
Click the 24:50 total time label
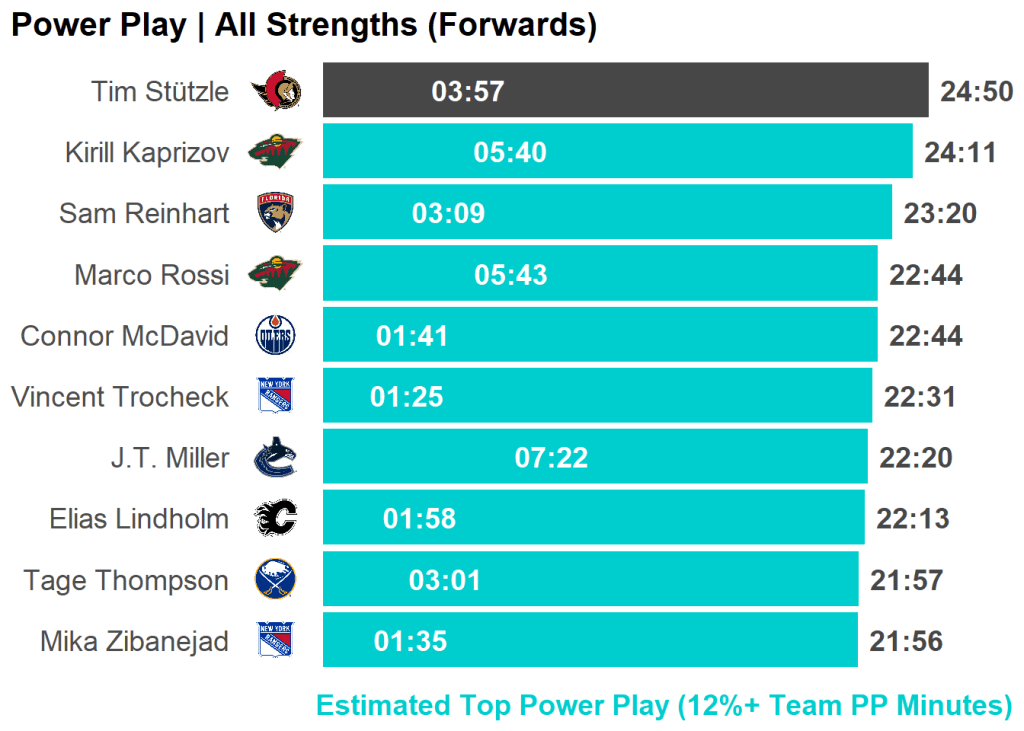point(976,92)
